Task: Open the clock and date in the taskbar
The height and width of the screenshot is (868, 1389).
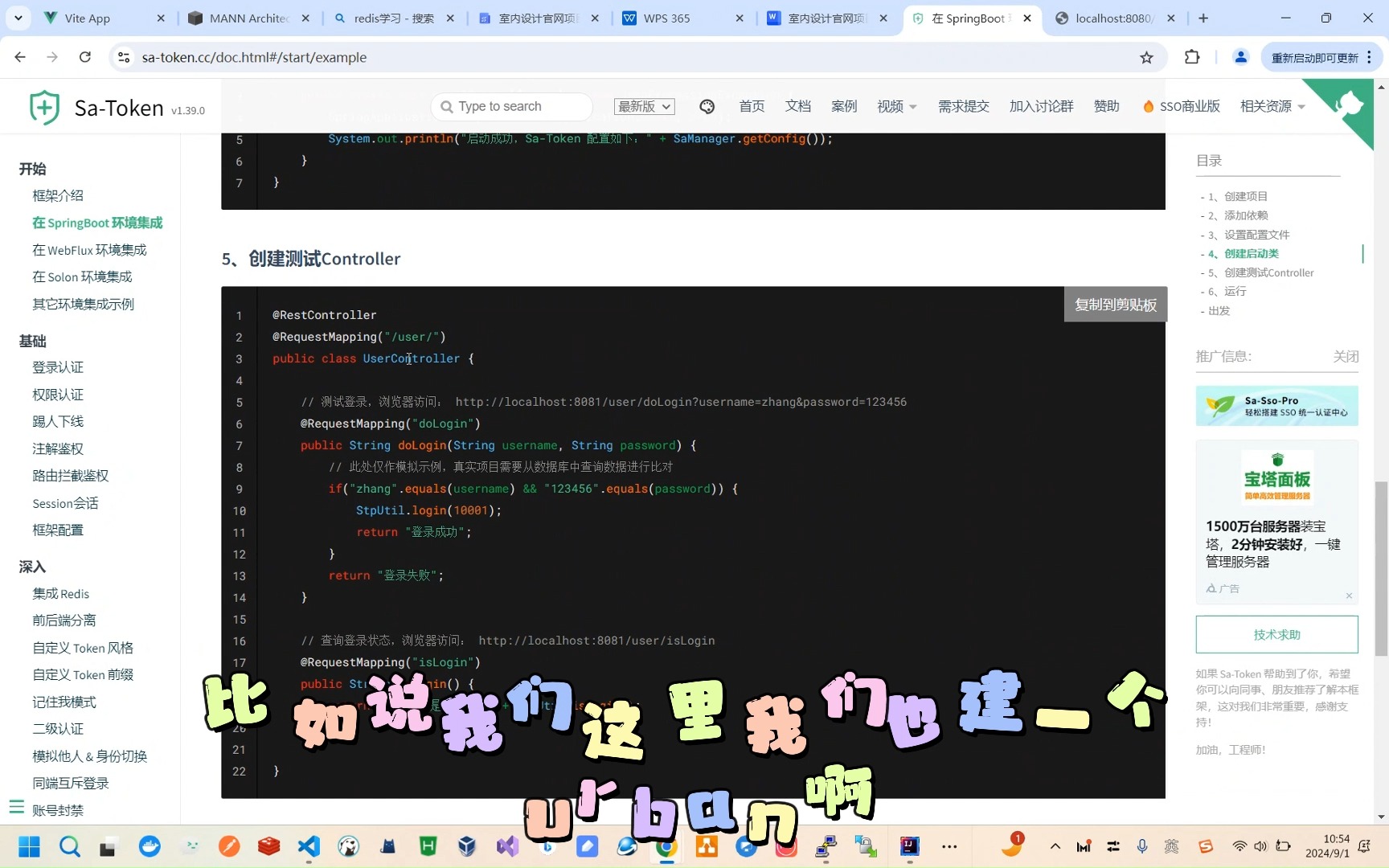Action: tap(1327, 846)
